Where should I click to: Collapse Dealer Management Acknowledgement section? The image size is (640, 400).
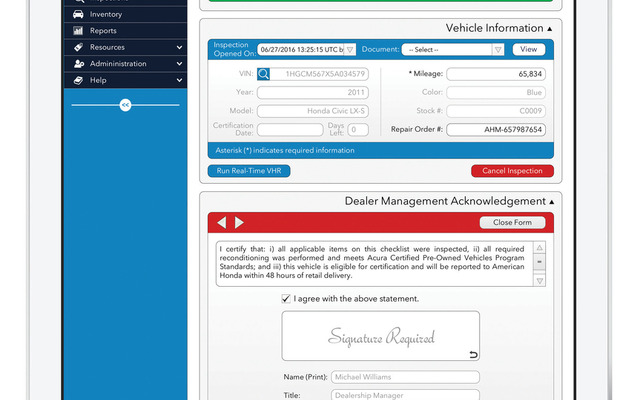coord(552,202)
